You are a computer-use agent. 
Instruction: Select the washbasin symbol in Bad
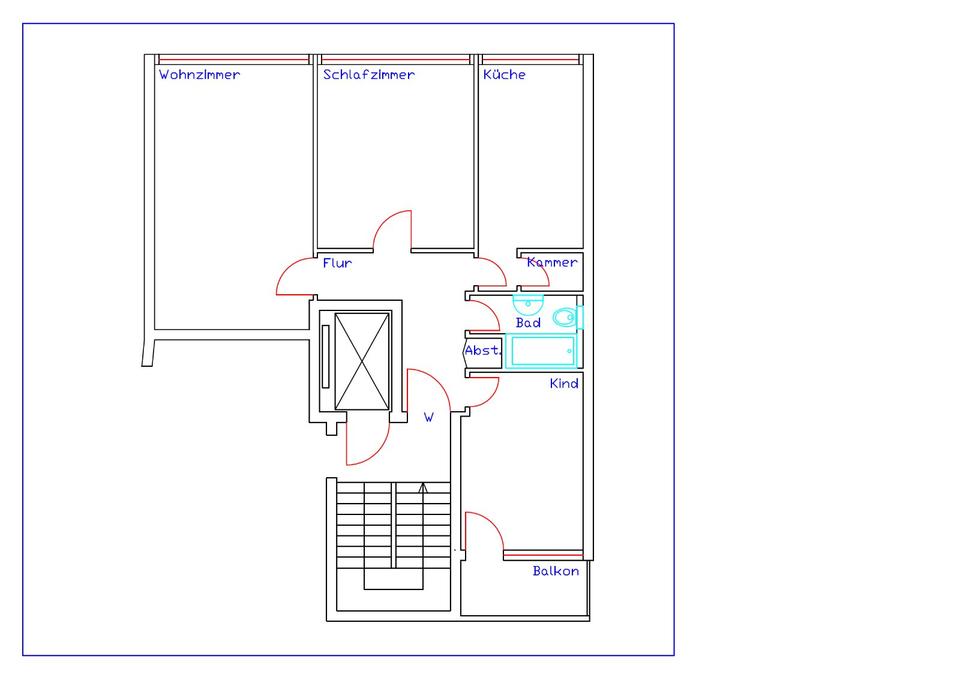tap(527, 300)
